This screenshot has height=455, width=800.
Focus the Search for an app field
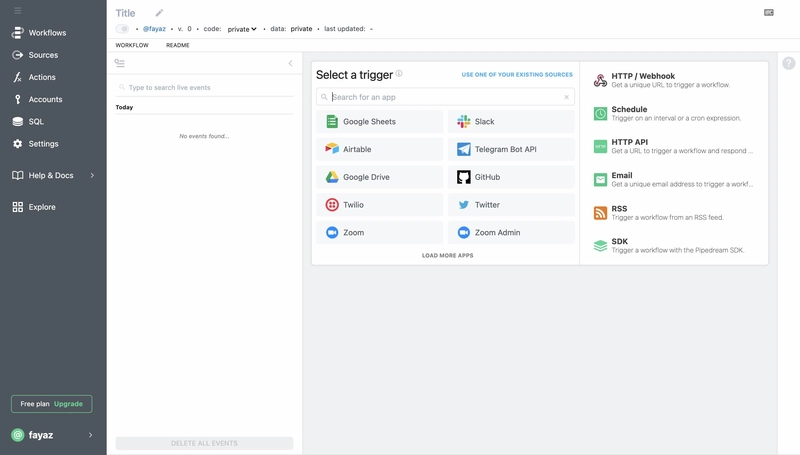tap(445, 97)
